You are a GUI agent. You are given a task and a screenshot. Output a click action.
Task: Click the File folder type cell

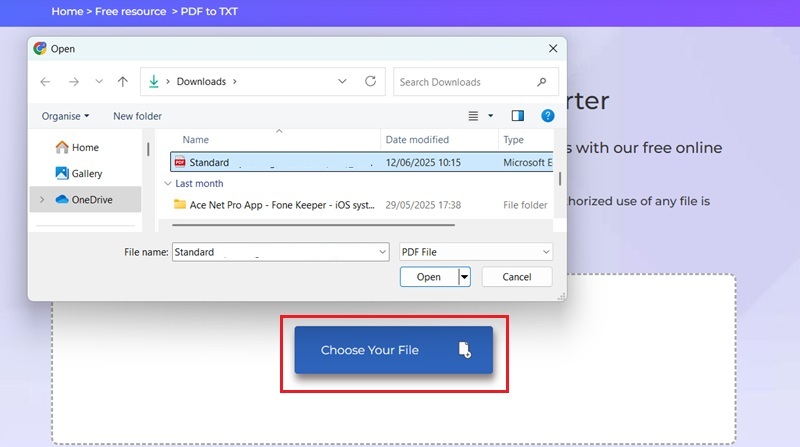(525, 205)
